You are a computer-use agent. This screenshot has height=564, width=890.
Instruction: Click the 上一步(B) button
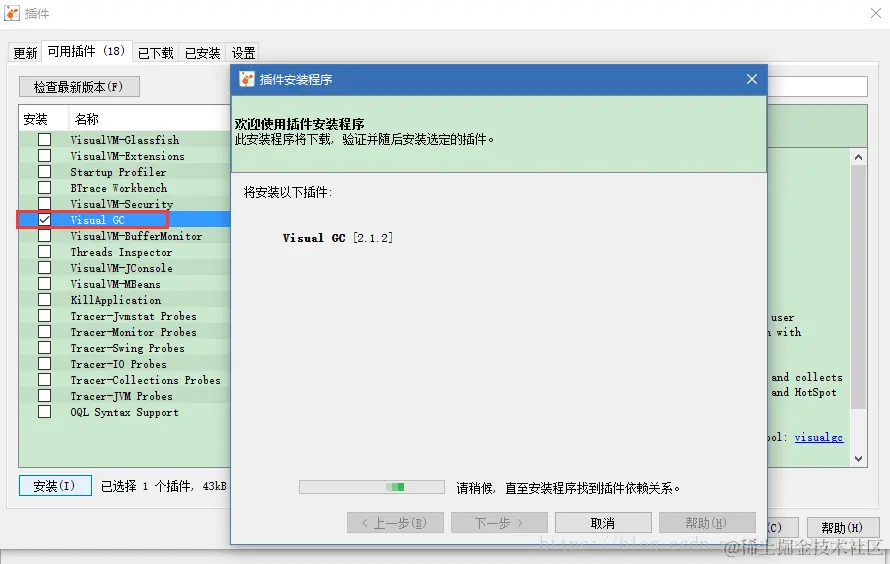(394, 523)
